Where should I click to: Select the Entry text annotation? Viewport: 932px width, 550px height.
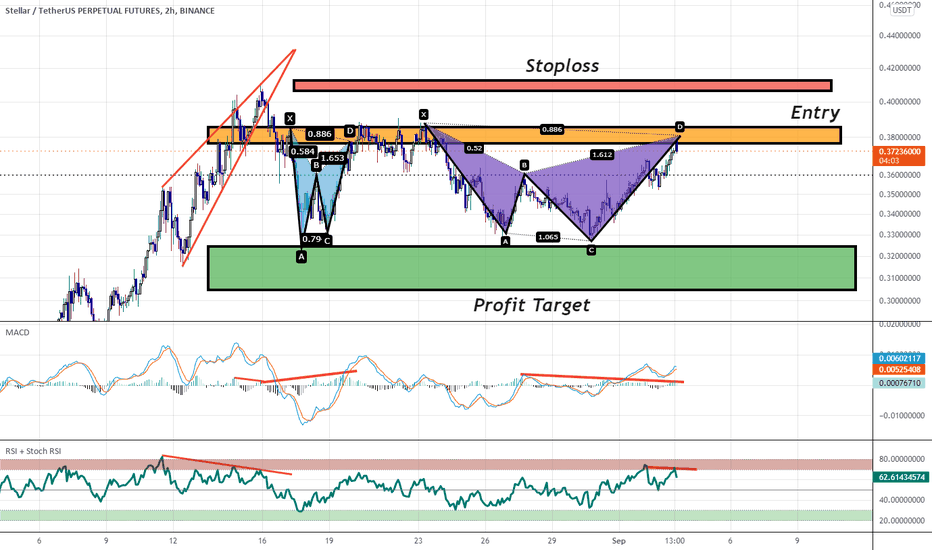click(x=815, y=112)
